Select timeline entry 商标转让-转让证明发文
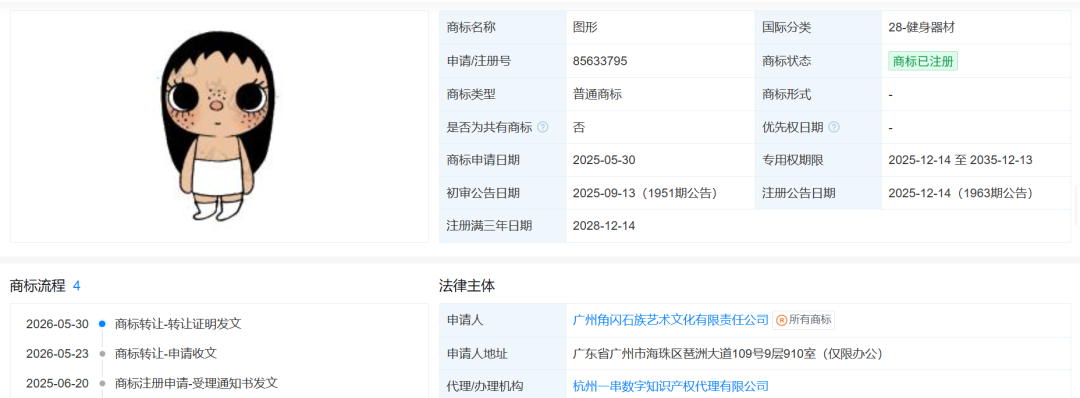The height and width of the screenshot is (398, 1080). coord(178,324)
